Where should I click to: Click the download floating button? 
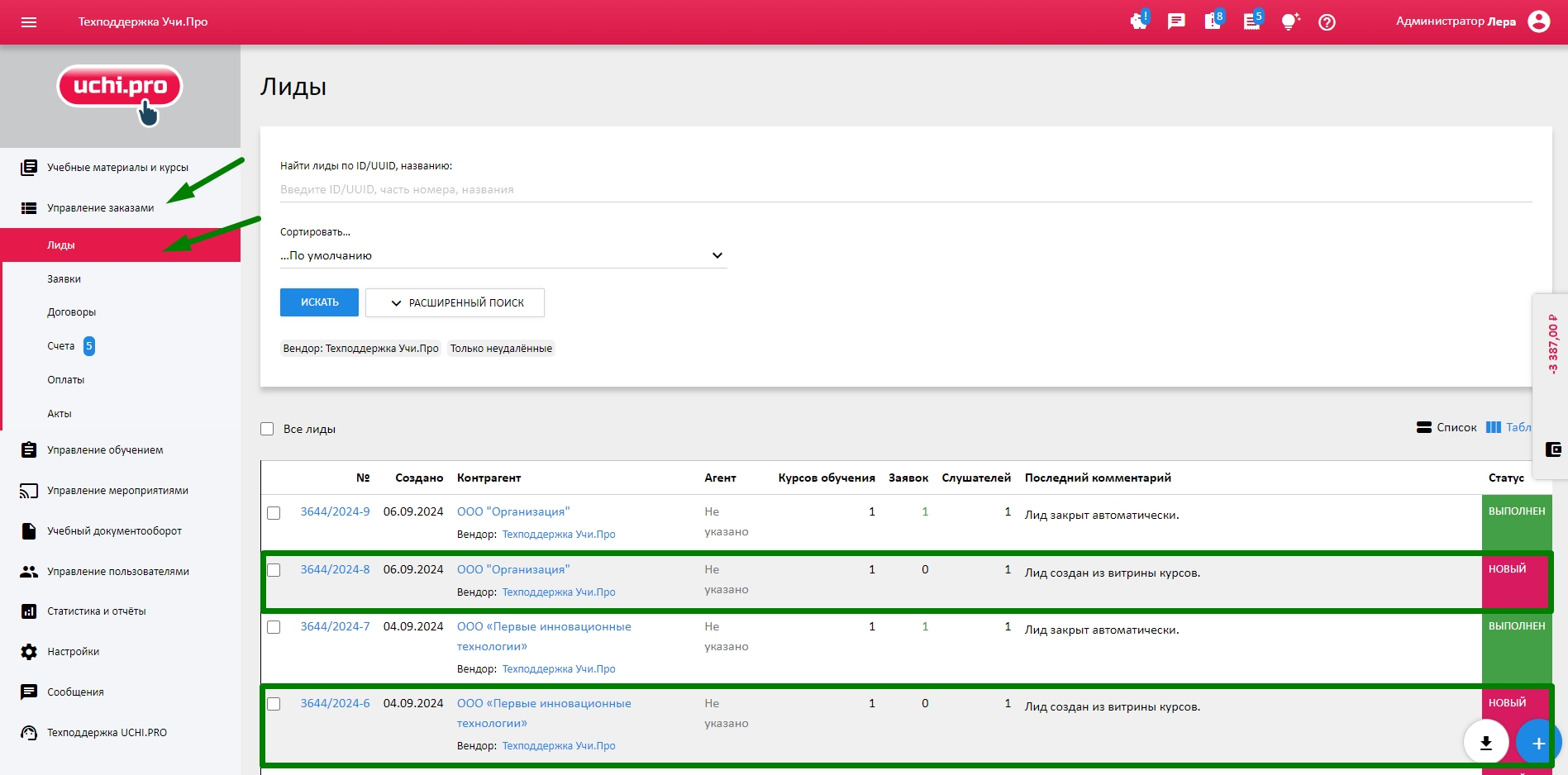(1486, 743)
